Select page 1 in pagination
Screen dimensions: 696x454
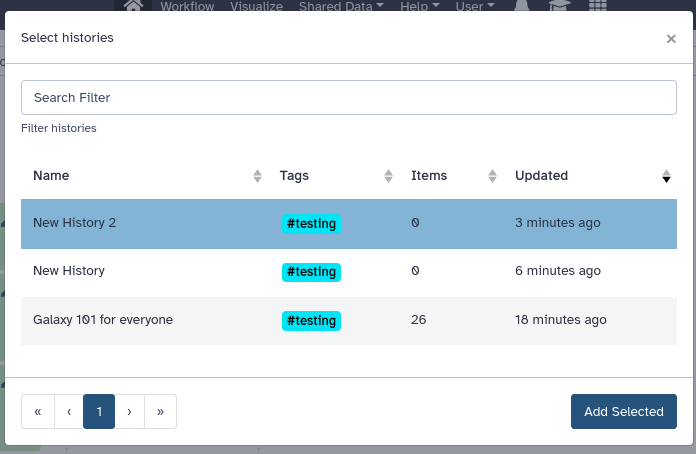99,411
